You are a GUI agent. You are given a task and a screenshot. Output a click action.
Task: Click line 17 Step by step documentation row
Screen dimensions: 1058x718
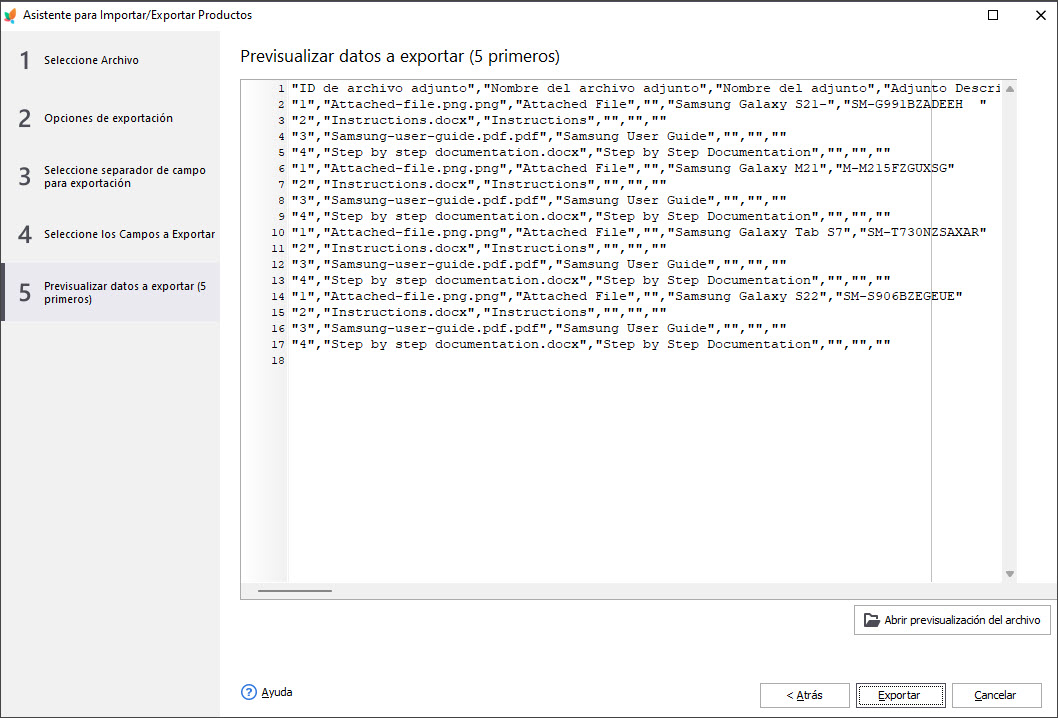[x=591, y=344]
